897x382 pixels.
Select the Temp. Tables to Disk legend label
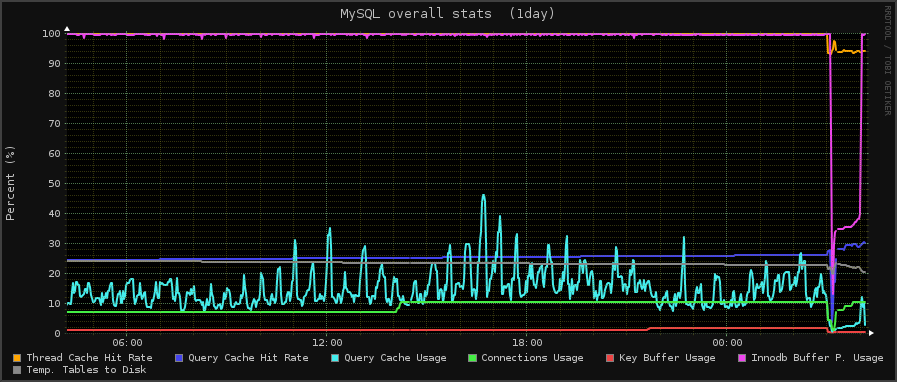point(86,370)
